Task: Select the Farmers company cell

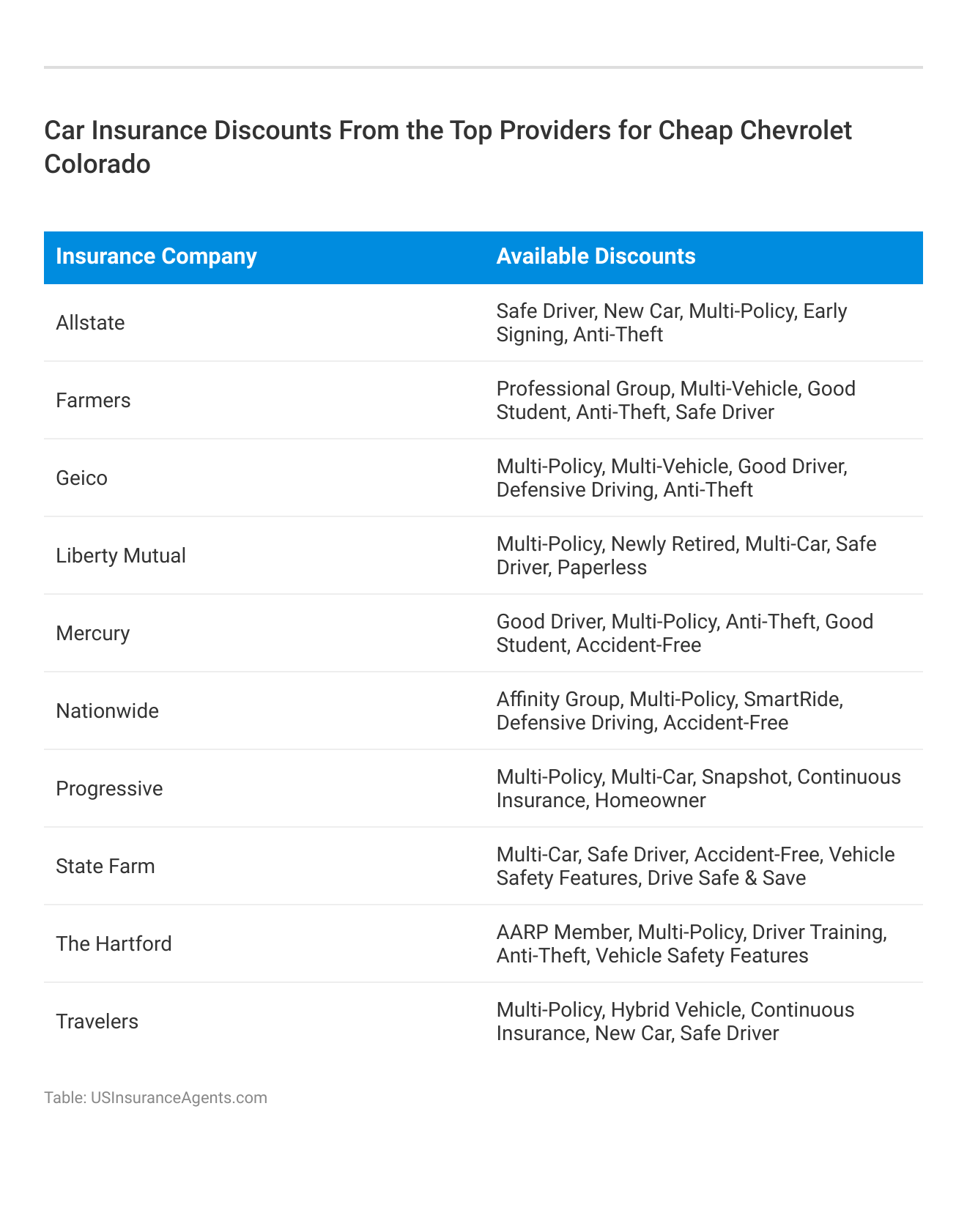Action: [x=94, y=401]
